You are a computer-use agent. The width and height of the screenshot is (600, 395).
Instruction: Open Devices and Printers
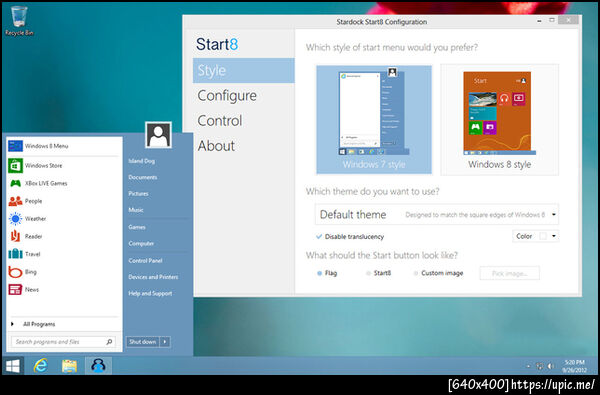153,277
